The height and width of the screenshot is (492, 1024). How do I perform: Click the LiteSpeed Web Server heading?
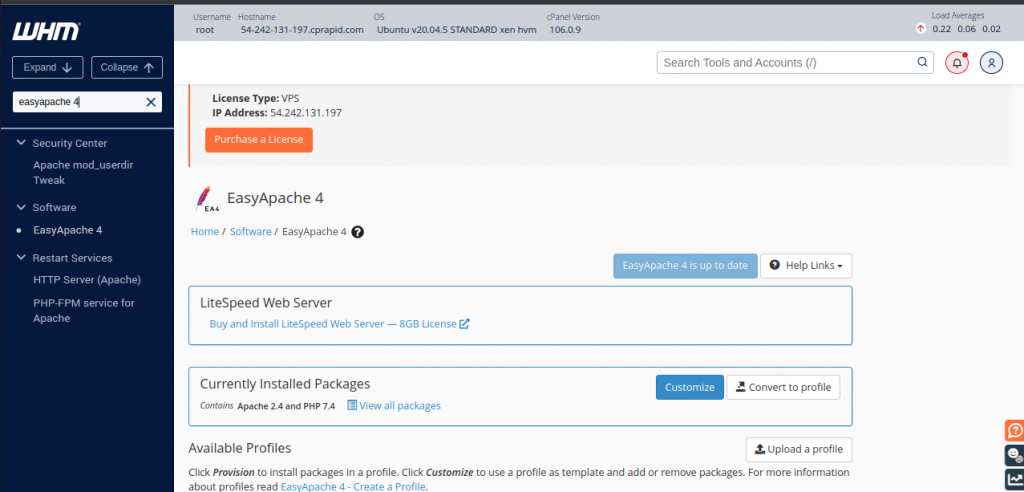(x=266, y=303)
